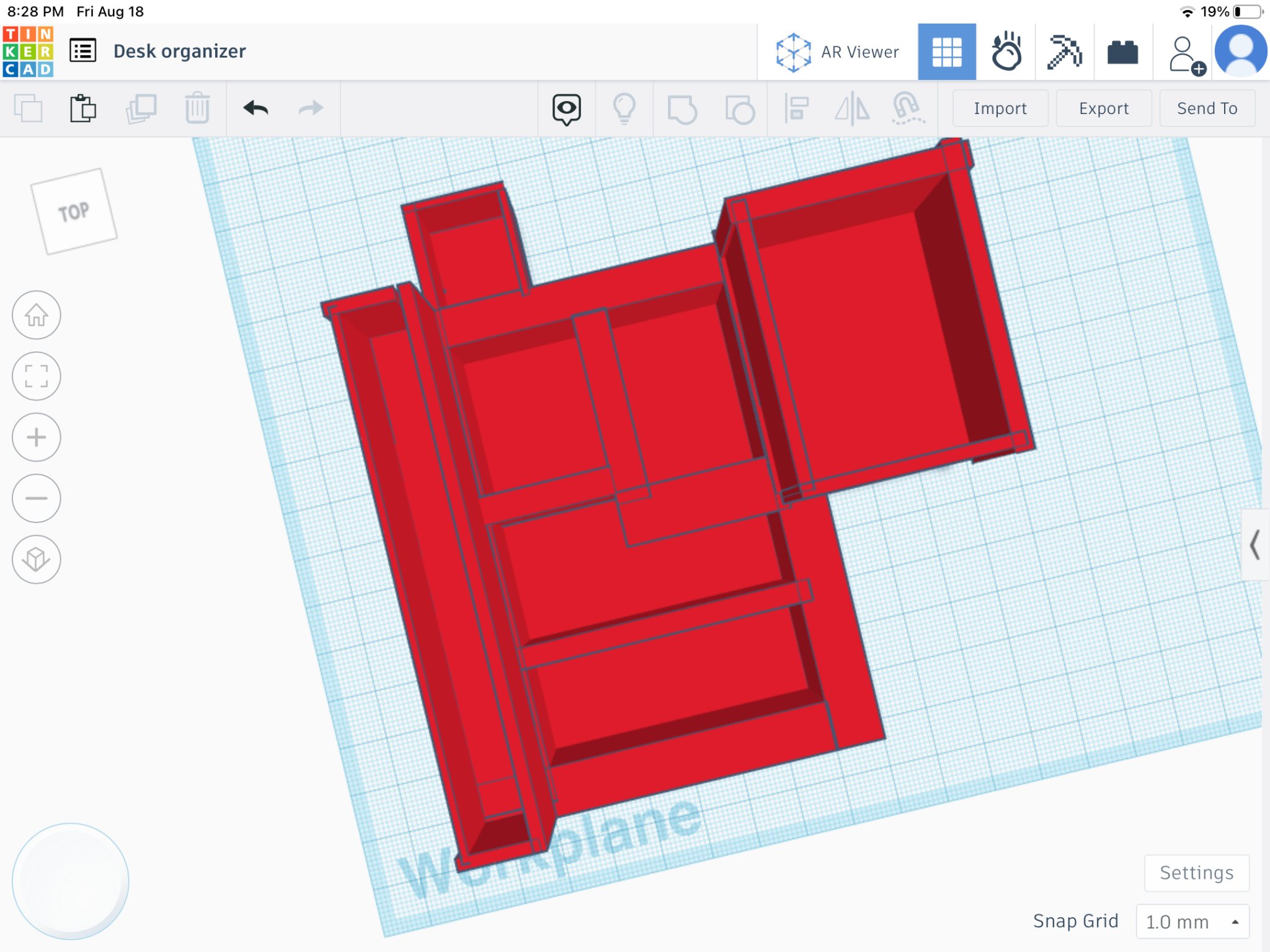This screenshot has width=1270, height=952.
Task: Click the home view button
Action: [x=37, y=315]
